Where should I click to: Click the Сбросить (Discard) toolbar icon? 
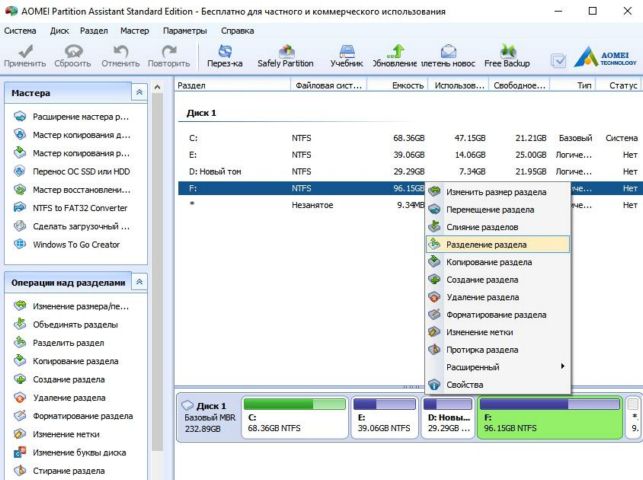click(x=73, y=56)
